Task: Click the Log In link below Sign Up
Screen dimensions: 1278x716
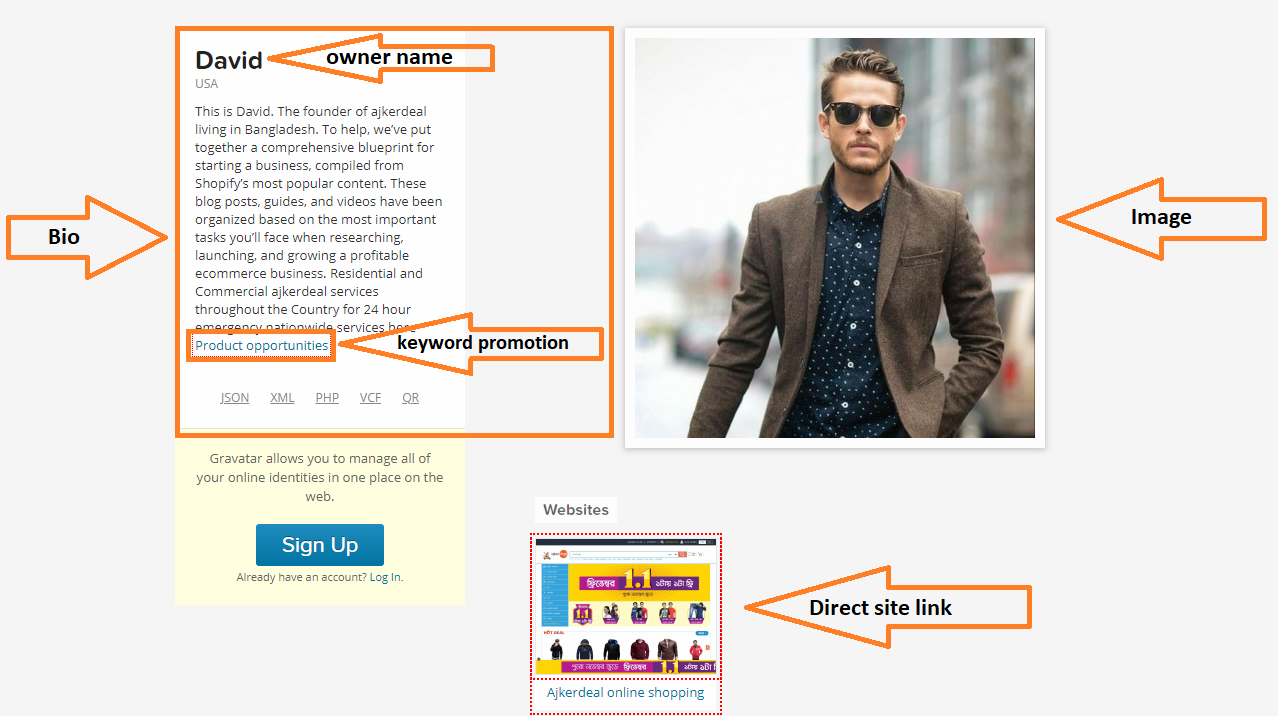Action: [x=385, y=576]
